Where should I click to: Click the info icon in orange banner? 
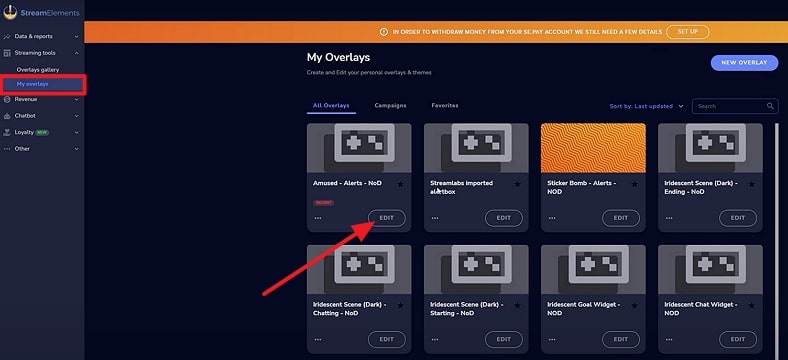[384, 32]
